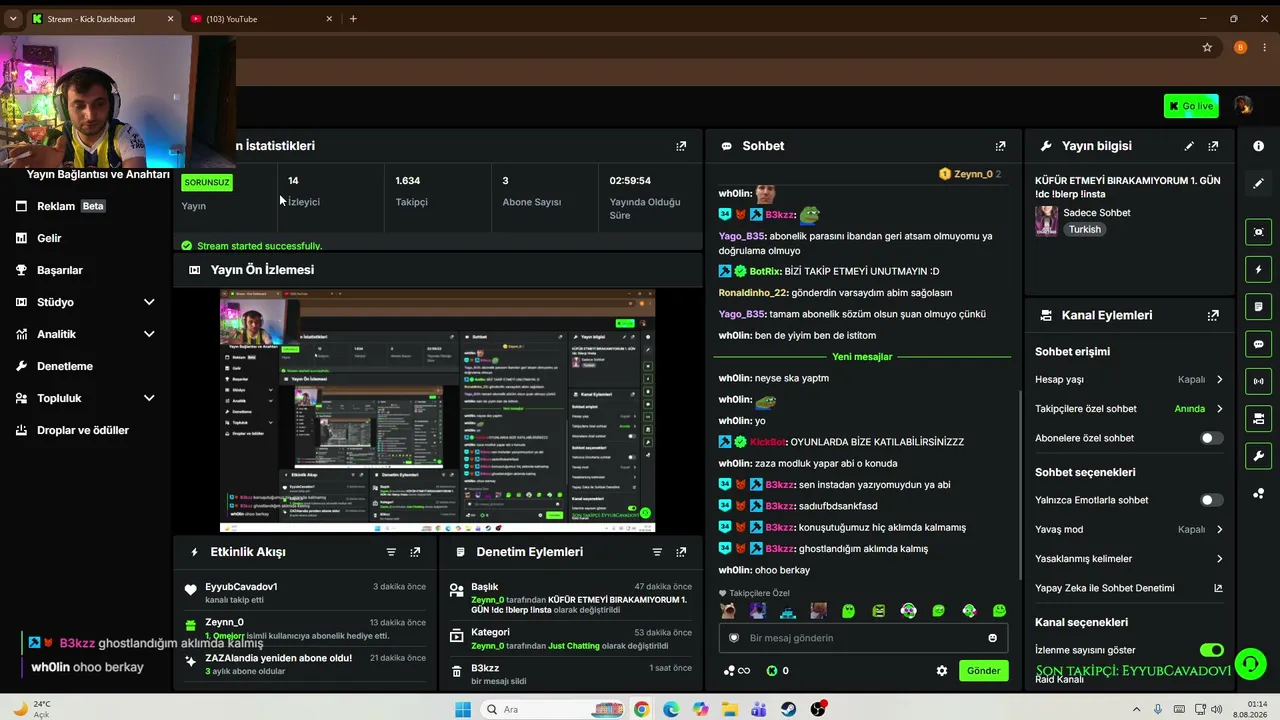Open the Windows Start menu
Screen dimensions: 1280x720
click(x=462, y=709)
